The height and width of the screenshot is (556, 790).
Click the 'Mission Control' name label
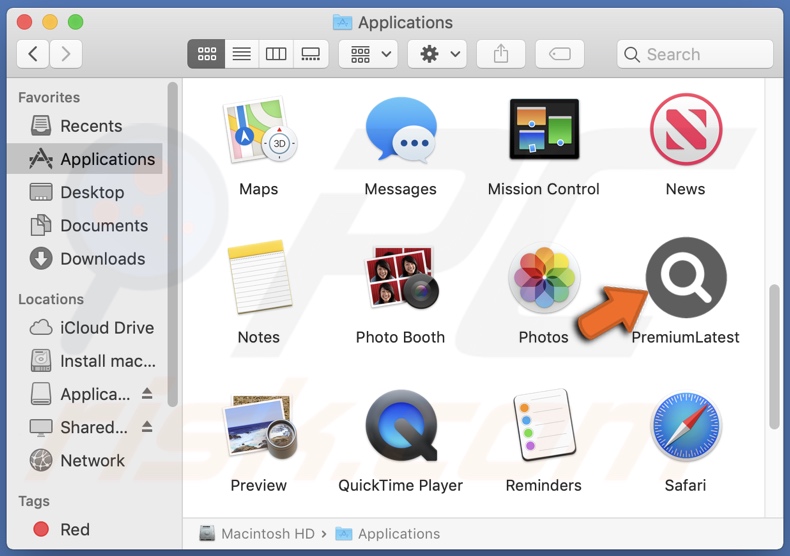pyautogui.click(x=544, y=189)
